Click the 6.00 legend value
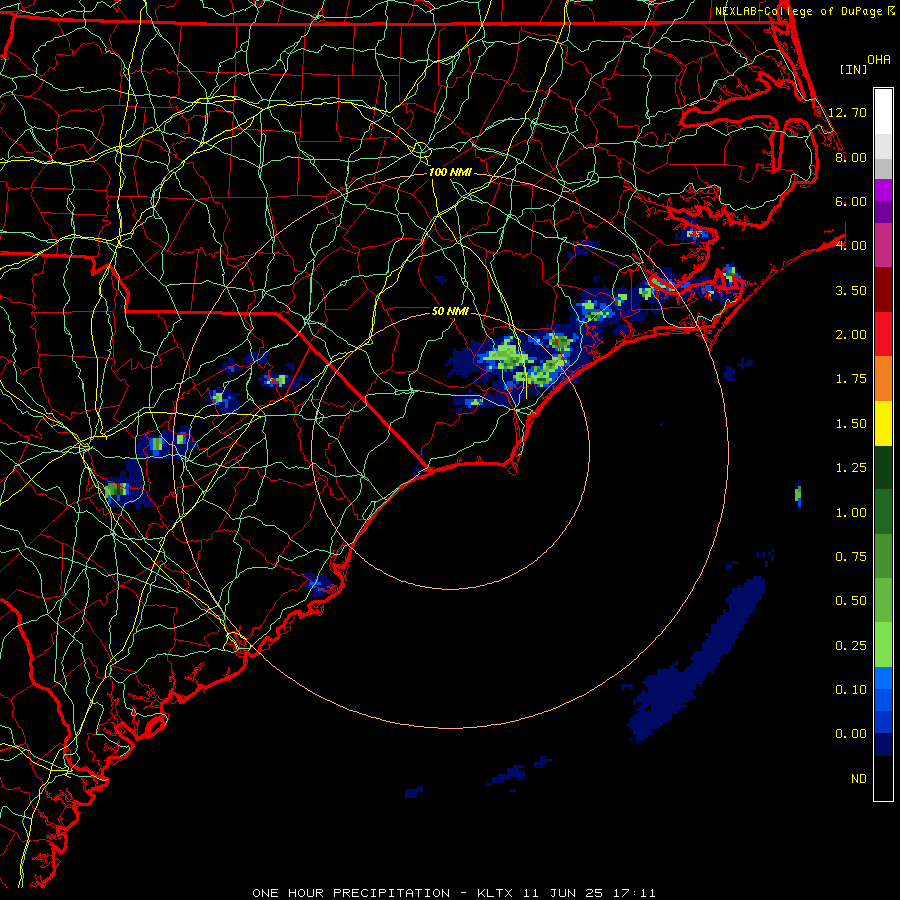900x900 pixels. tap(851, 201)
